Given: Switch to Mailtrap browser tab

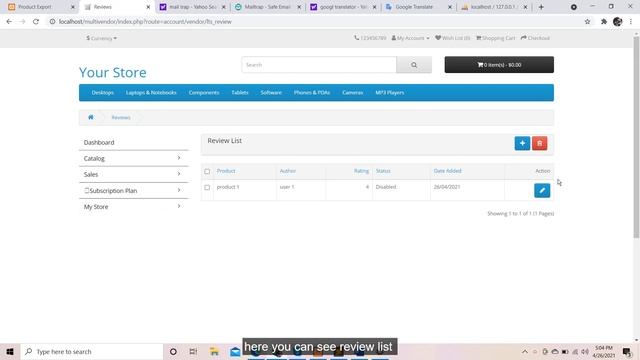Looking at the screenshot, I should pos(267,7).
